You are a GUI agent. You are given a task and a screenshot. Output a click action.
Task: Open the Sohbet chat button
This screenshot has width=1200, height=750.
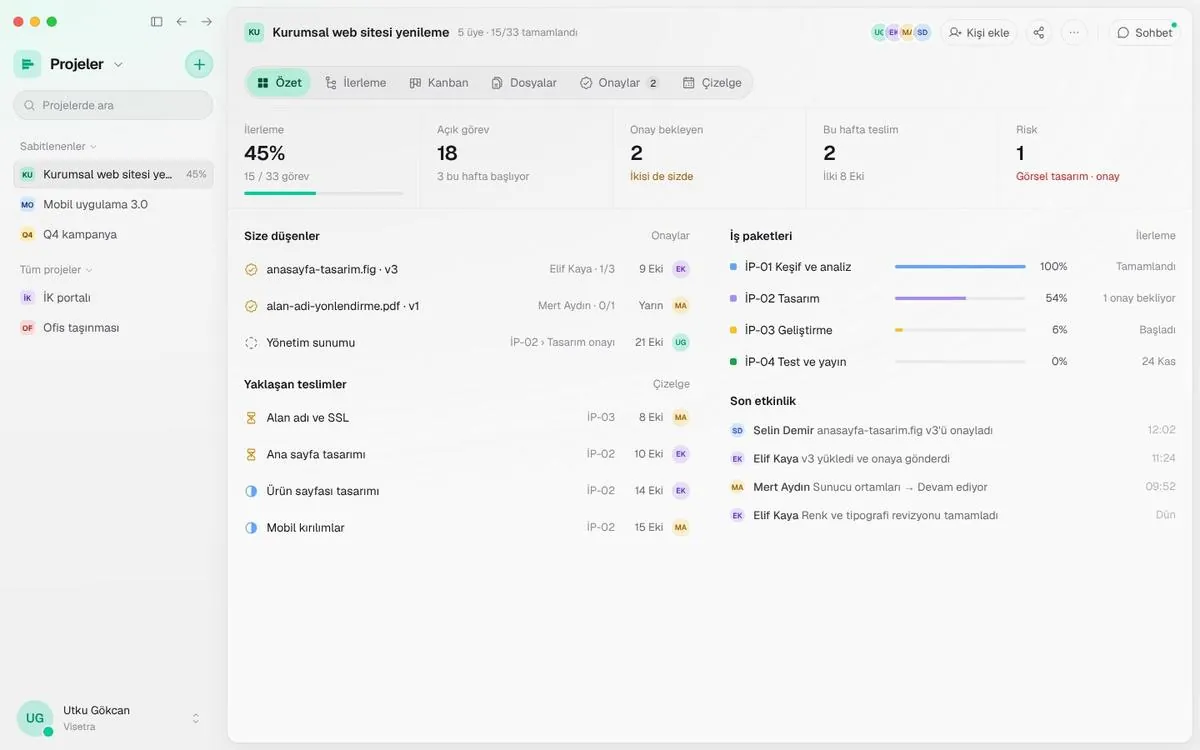1145,32
